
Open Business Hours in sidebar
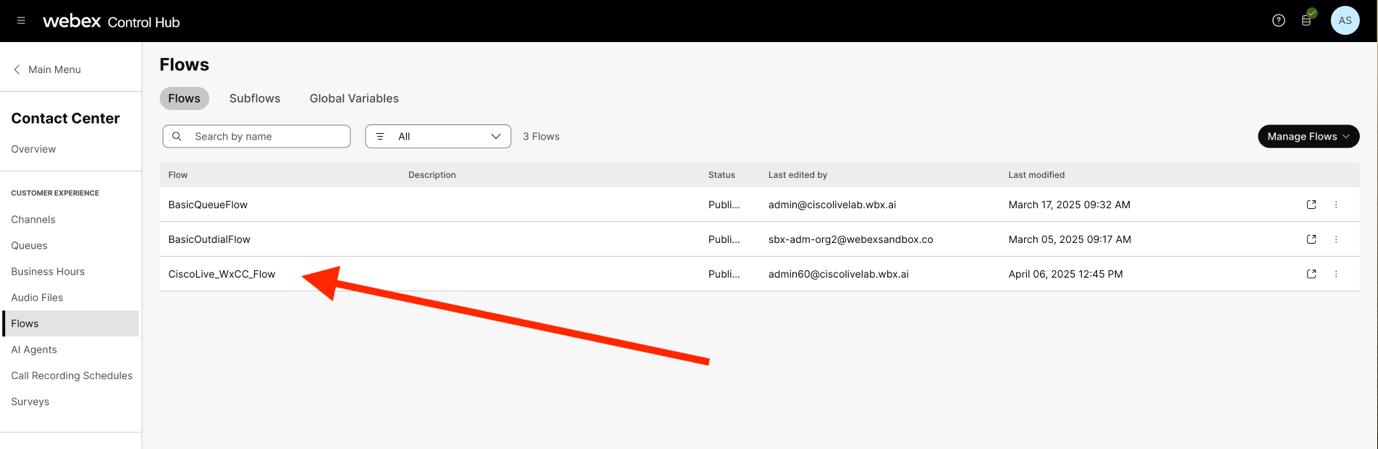(x=48, y=272)
